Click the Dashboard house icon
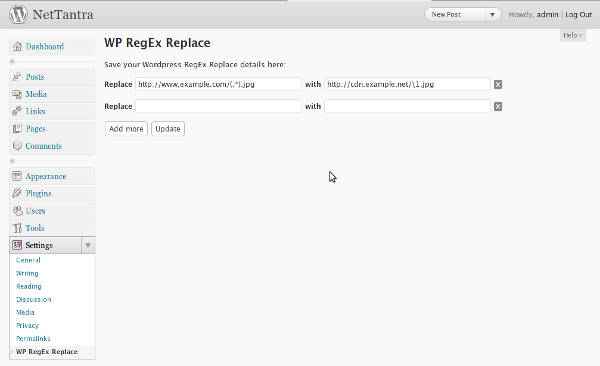 [x=17, y=47]
